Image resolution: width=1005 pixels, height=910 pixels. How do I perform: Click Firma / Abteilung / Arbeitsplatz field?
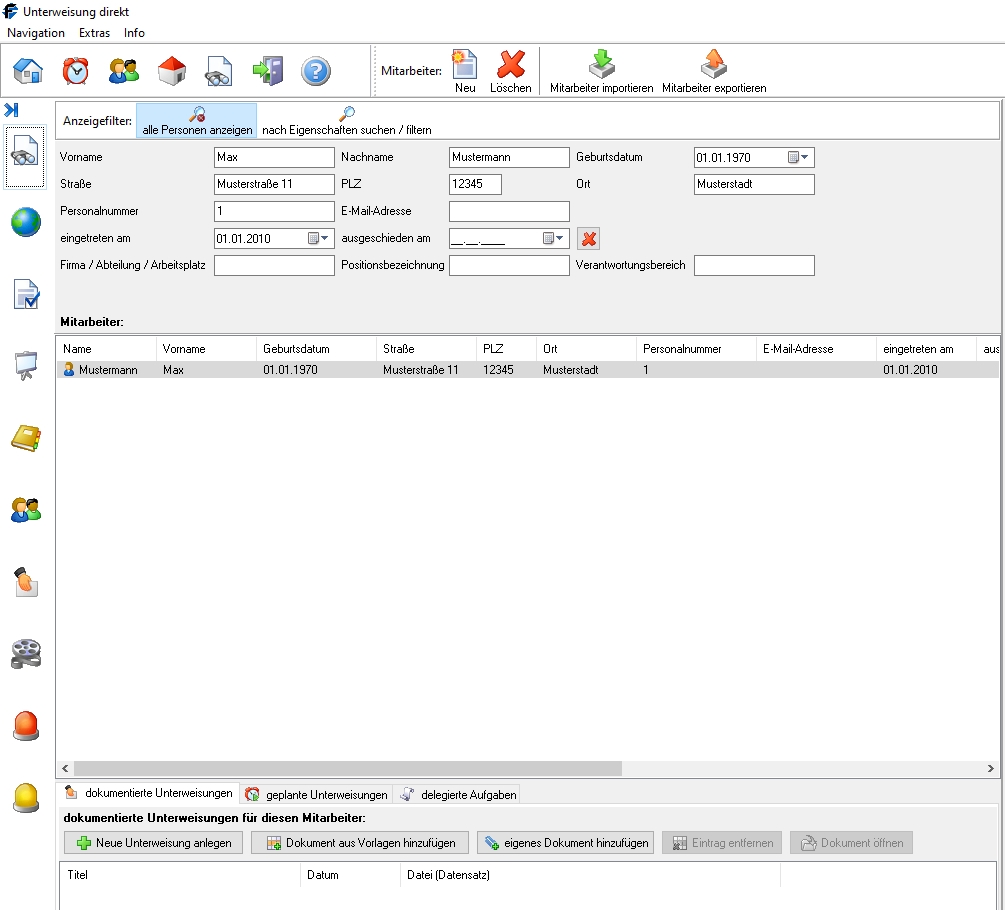pos(274,265)
